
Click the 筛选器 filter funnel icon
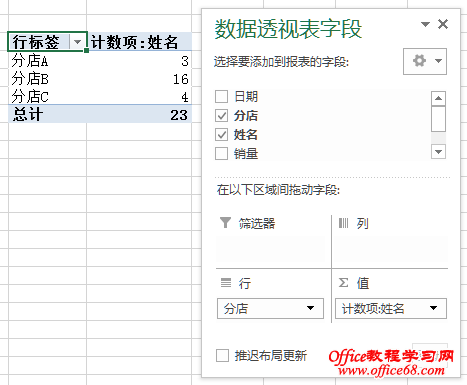225,223
